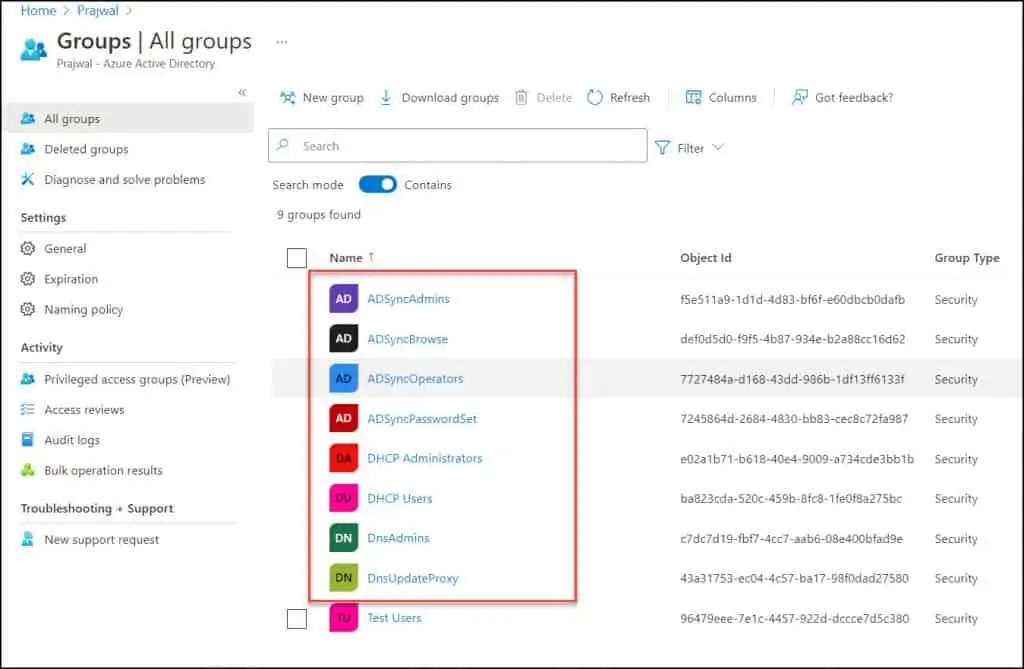Click the '9 groups found' text
The width and height of the screenshot is (1024, 669).
pos(318,214)
